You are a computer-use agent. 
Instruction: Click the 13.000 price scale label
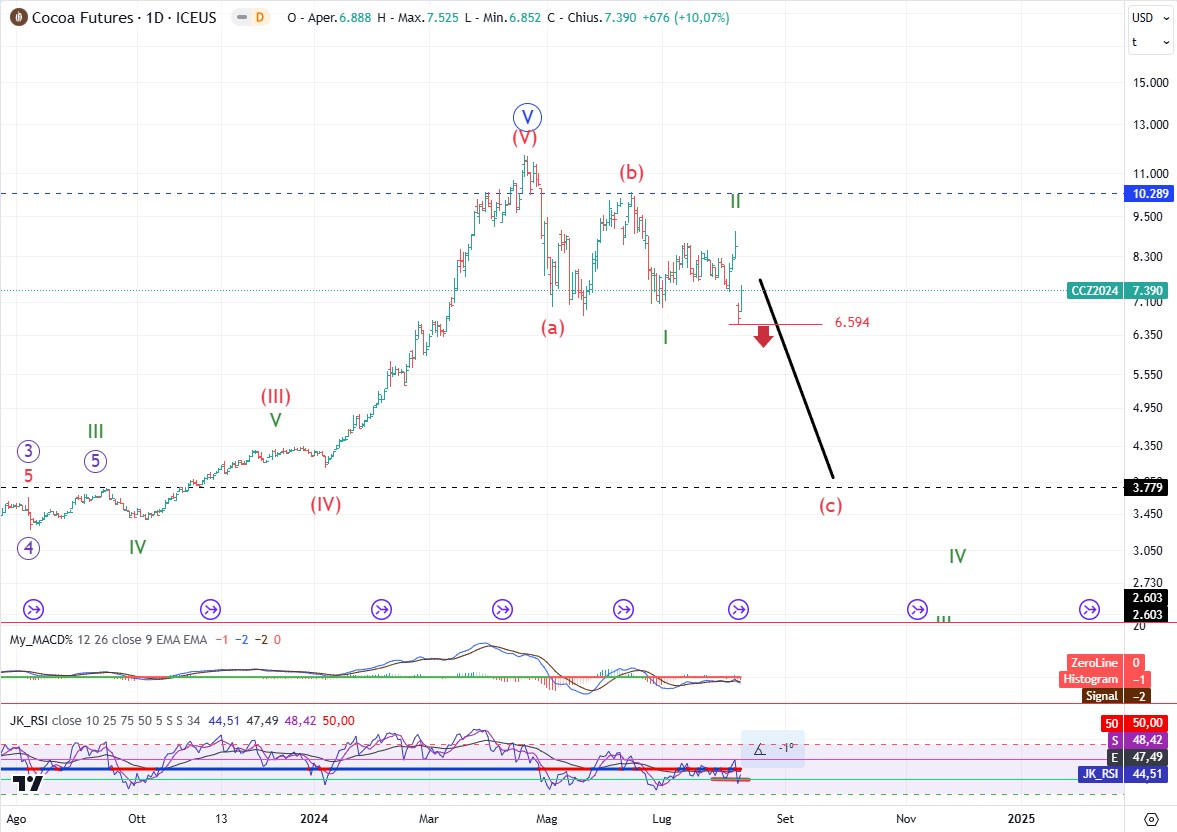[1151, 125]
